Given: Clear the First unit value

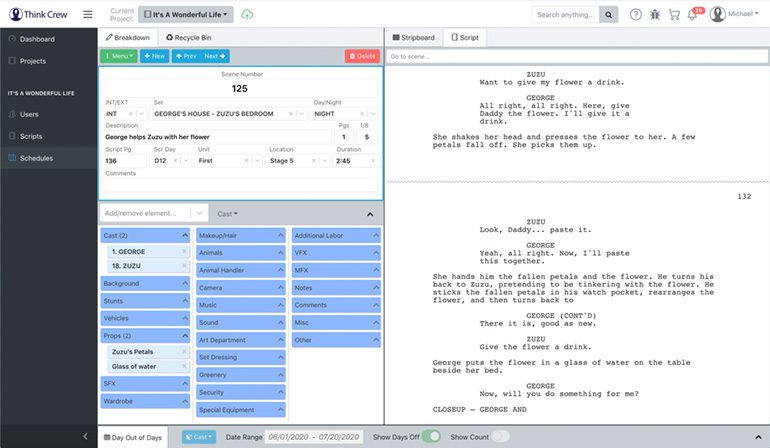Looking at the screenshot, I should click(247, 161).
